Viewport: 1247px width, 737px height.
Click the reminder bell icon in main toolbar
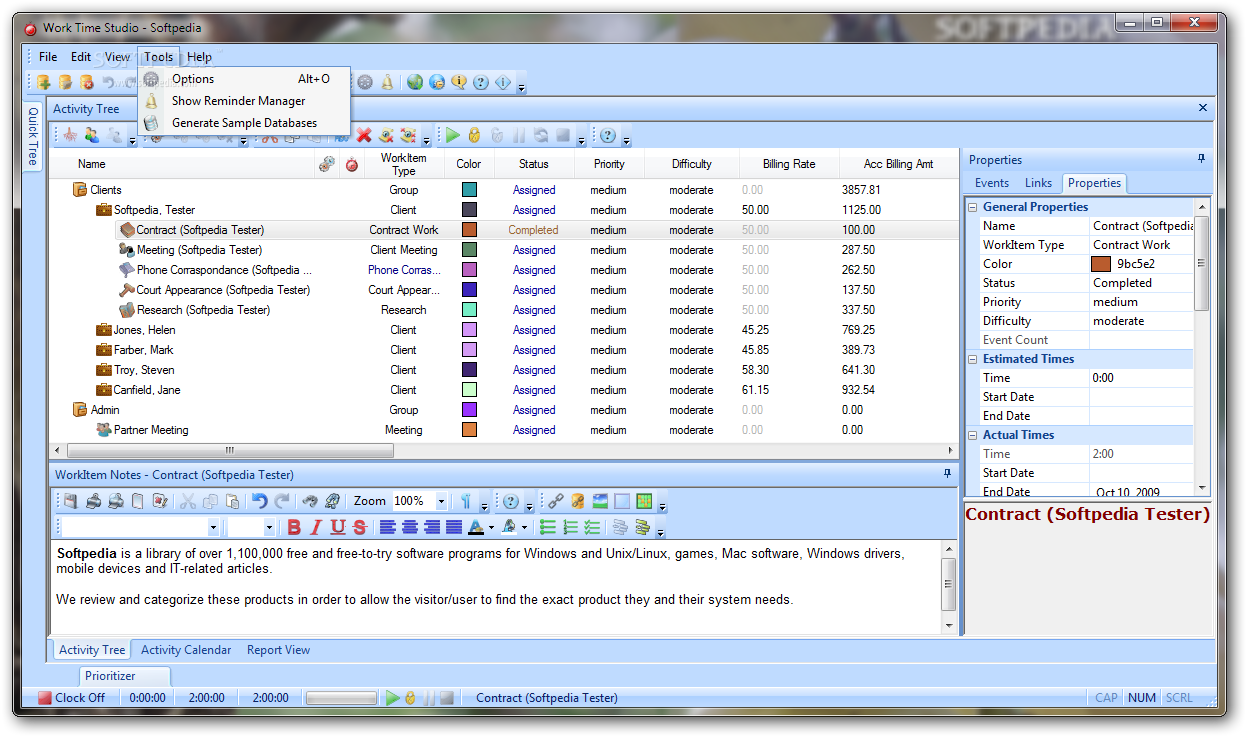coord(387,82)
